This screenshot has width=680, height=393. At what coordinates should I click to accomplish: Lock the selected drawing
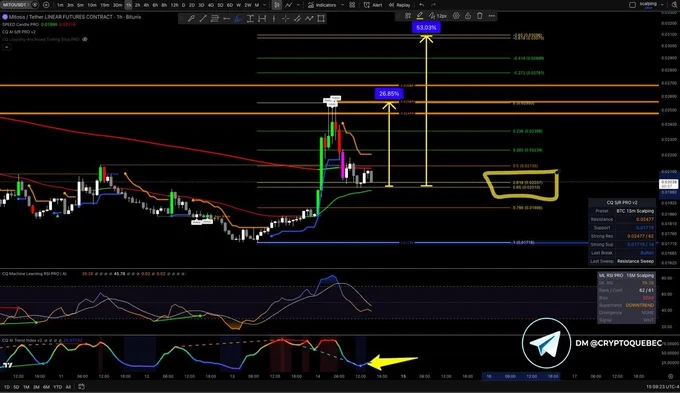468,16
